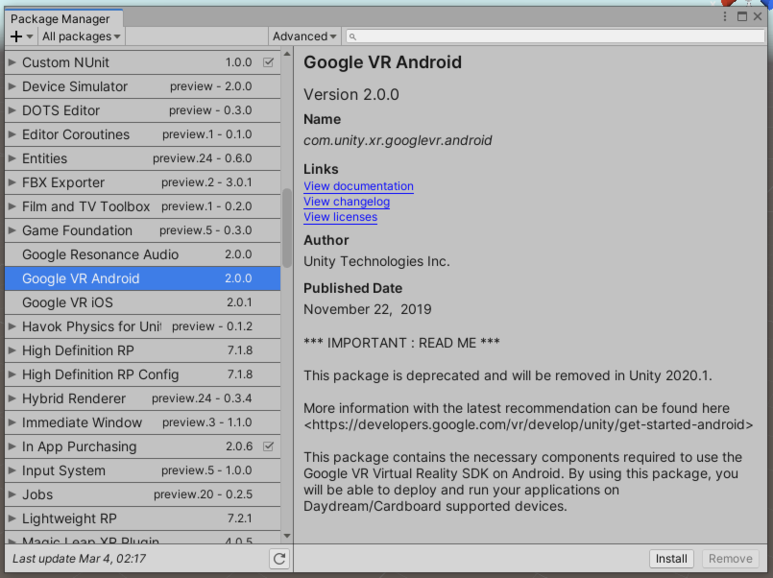Open the View documentation link
This screenshot has height=578, width=773.
click(358, 186)
